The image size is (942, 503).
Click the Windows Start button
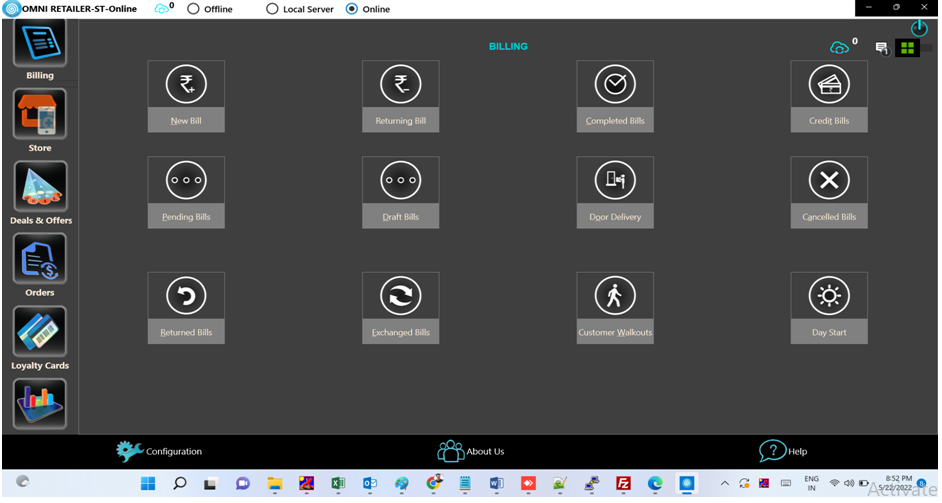(148, 483)
